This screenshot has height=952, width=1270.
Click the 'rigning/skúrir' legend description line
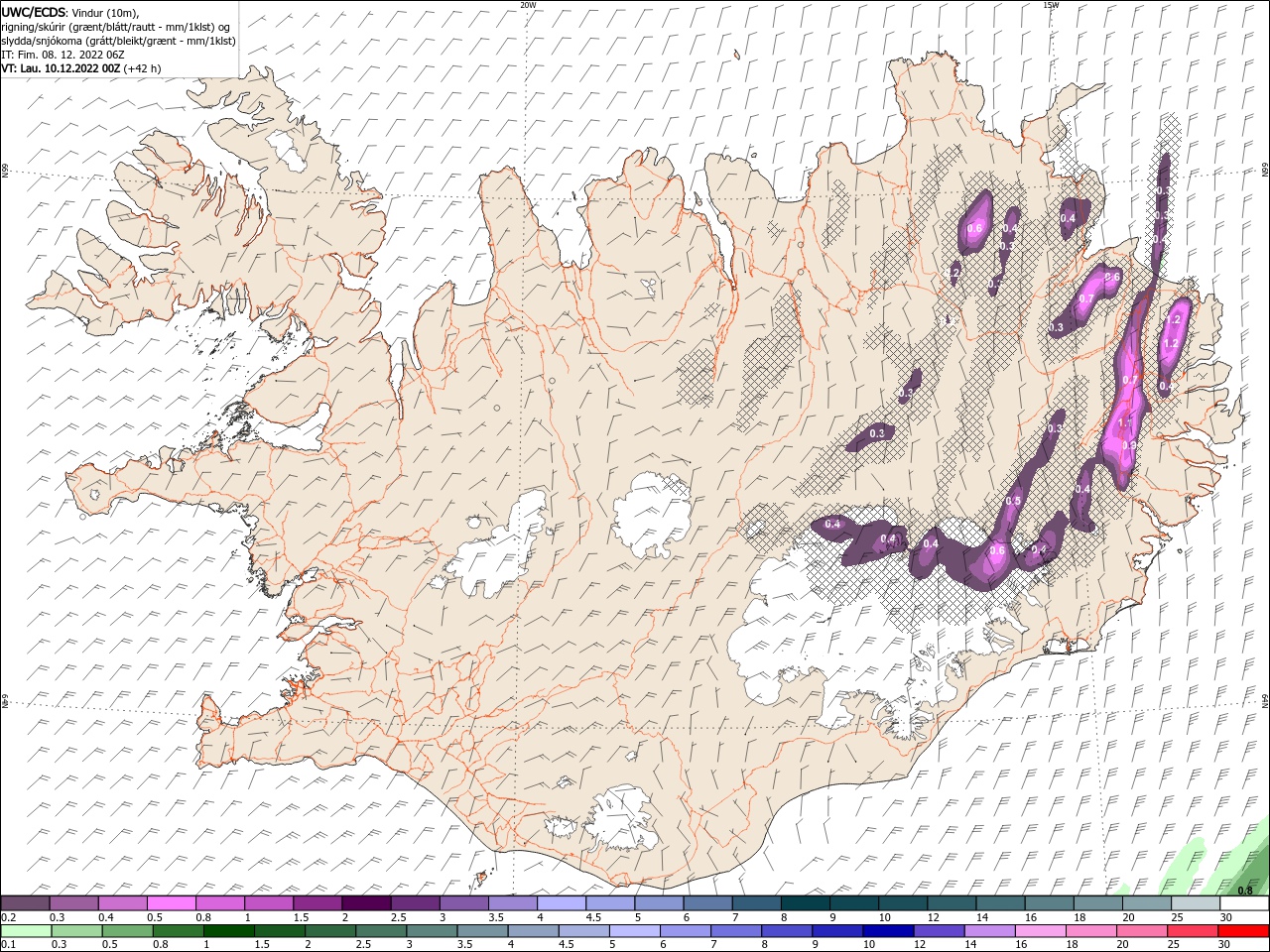[x=115, y=27]
